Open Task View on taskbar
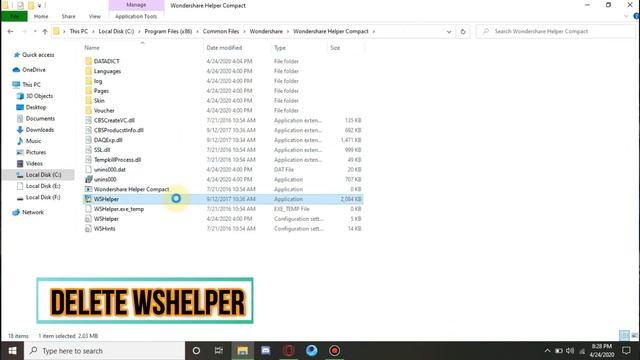This screenshot has height=360, width=640. click(x=219, y=351)
